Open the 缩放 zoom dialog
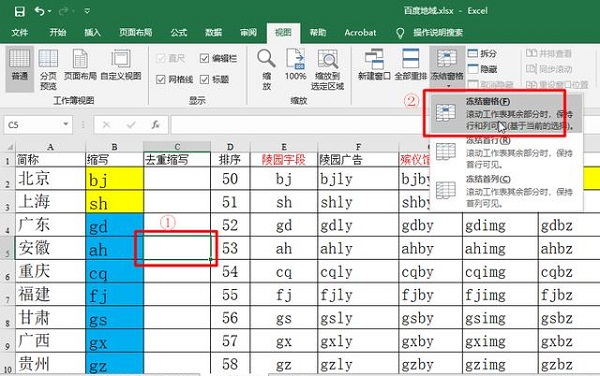The height and width of the screenshot is (376, 600). (266, 69)
